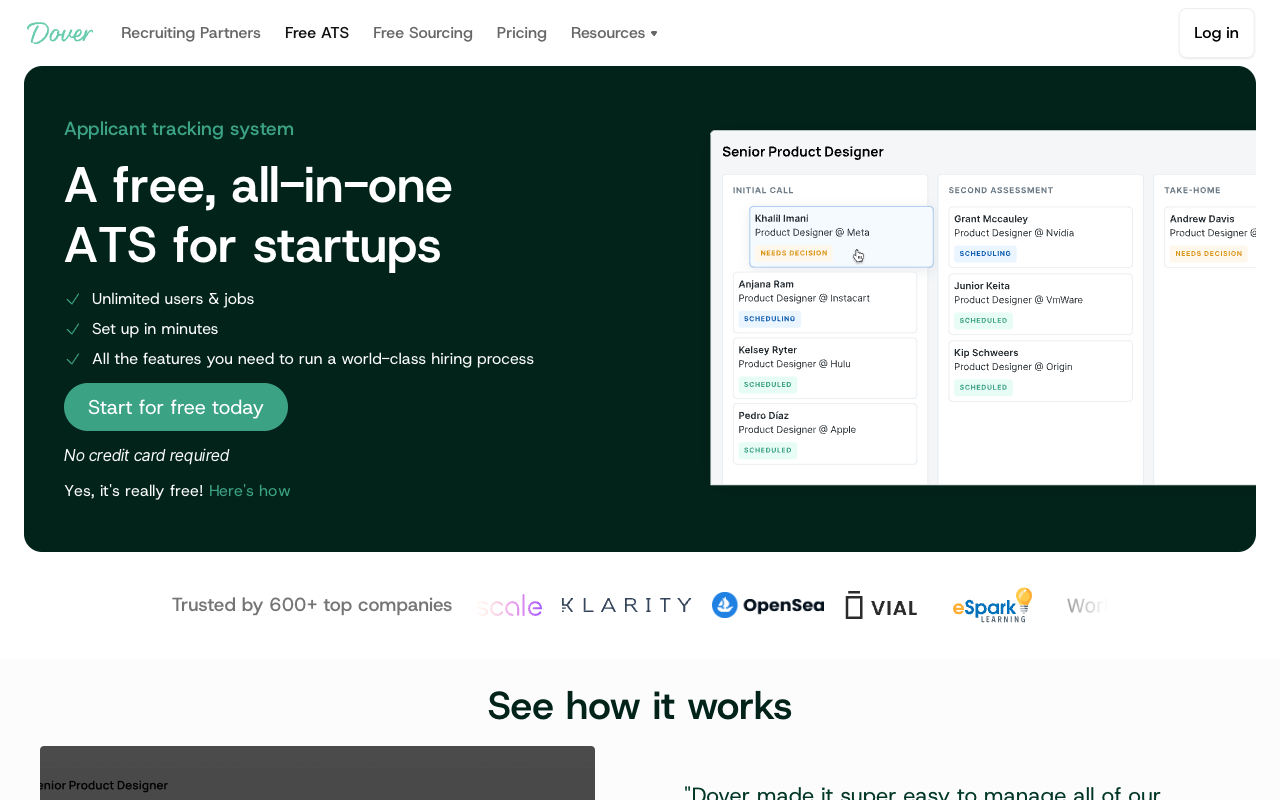Click Andrew Davis candidate card

coord(1210,237)
